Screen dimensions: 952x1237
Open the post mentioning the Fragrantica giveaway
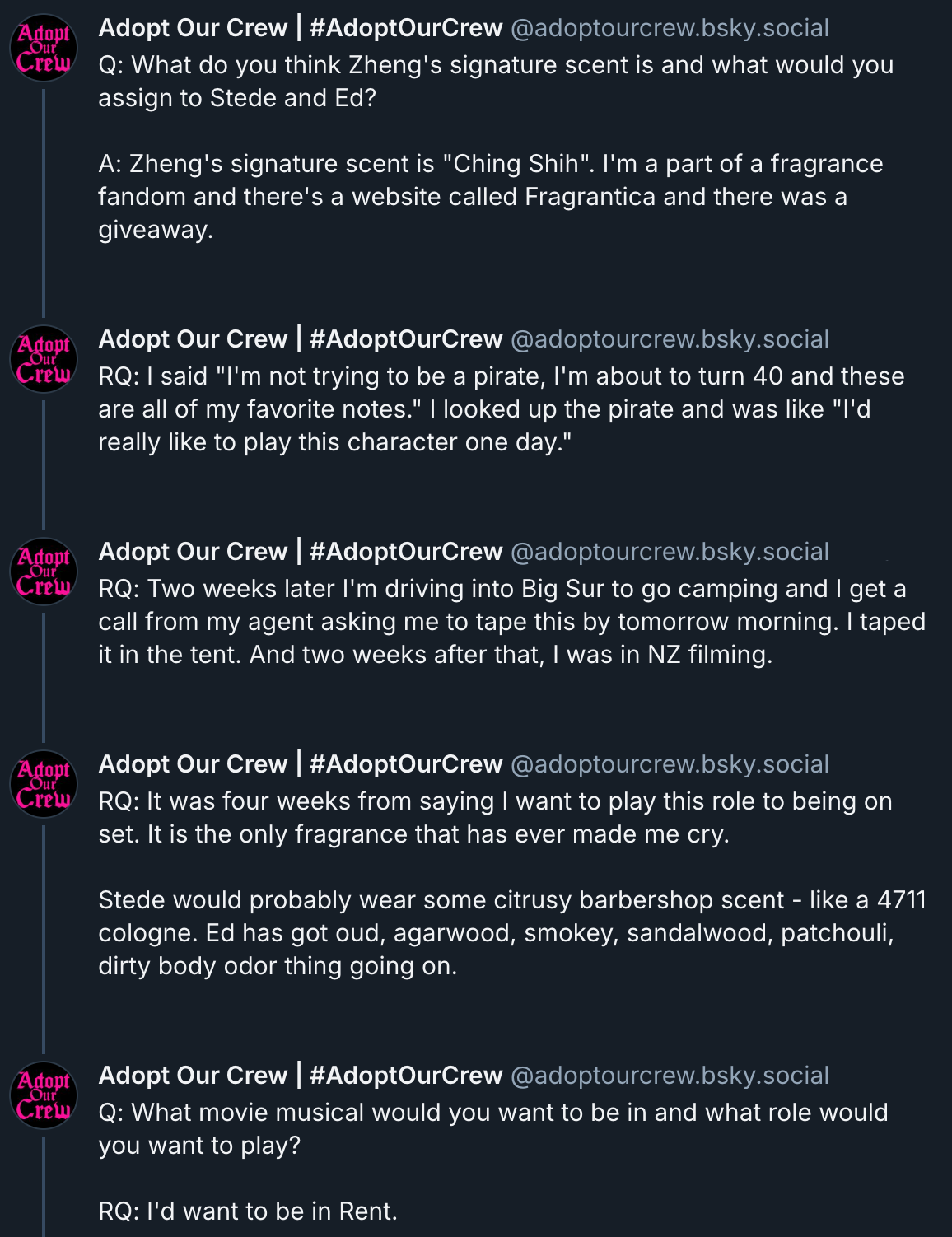[490, 197]
